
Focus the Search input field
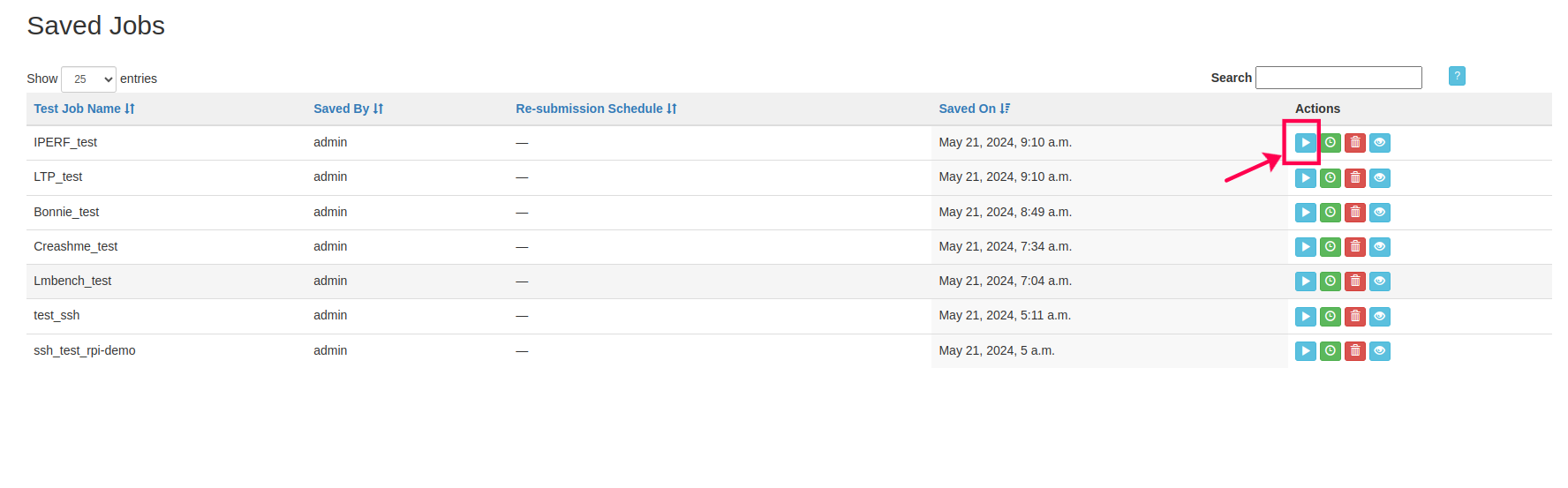(1338, 78)
